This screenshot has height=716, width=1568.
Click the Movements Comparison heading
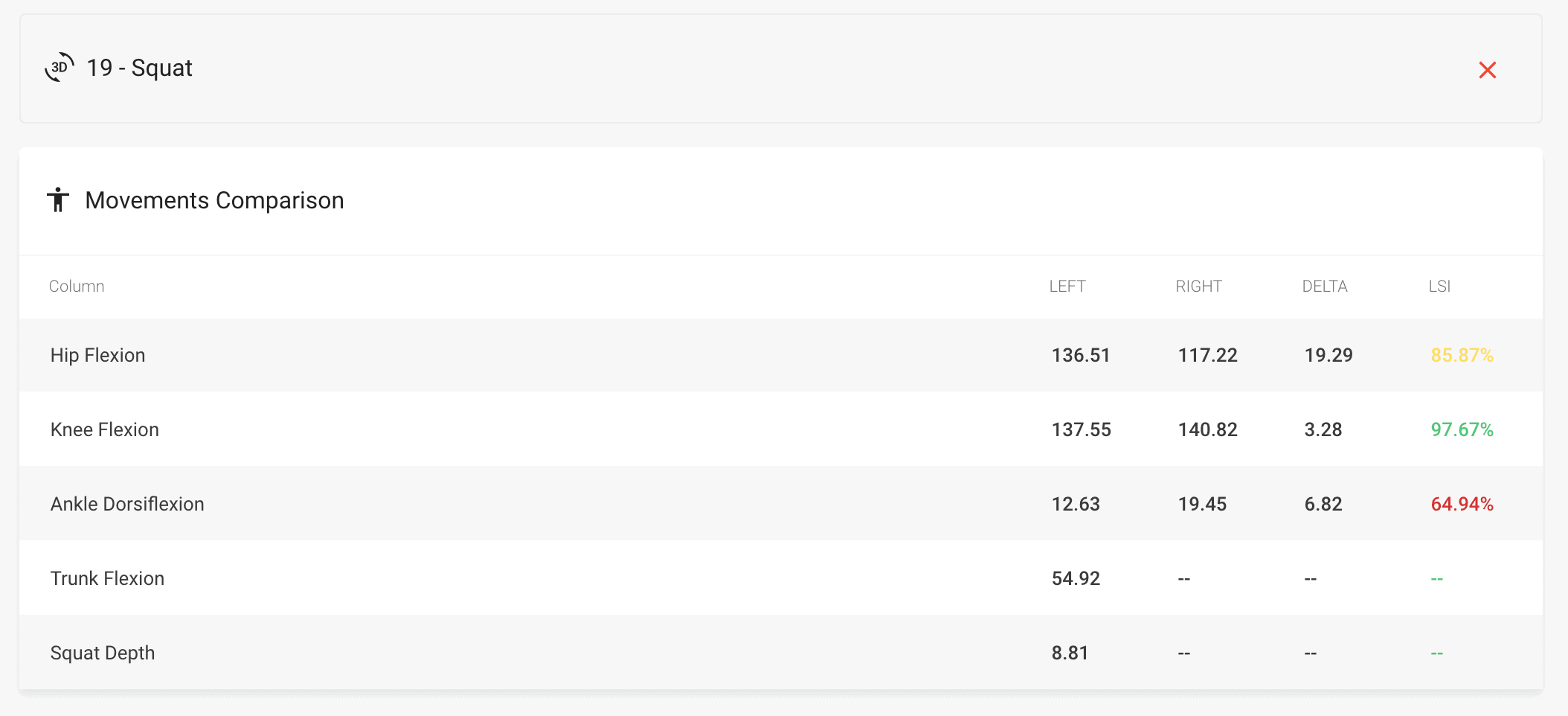click(x=214, y=200)
